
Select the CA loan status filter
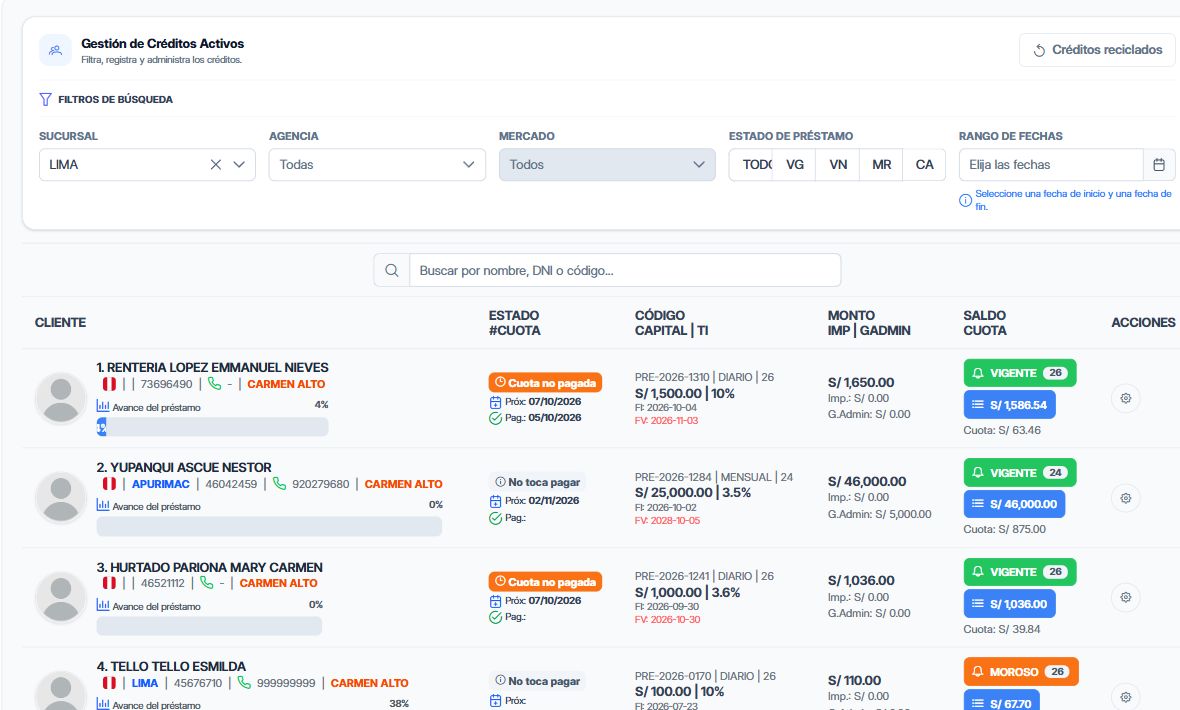click(x=924, y=165)
